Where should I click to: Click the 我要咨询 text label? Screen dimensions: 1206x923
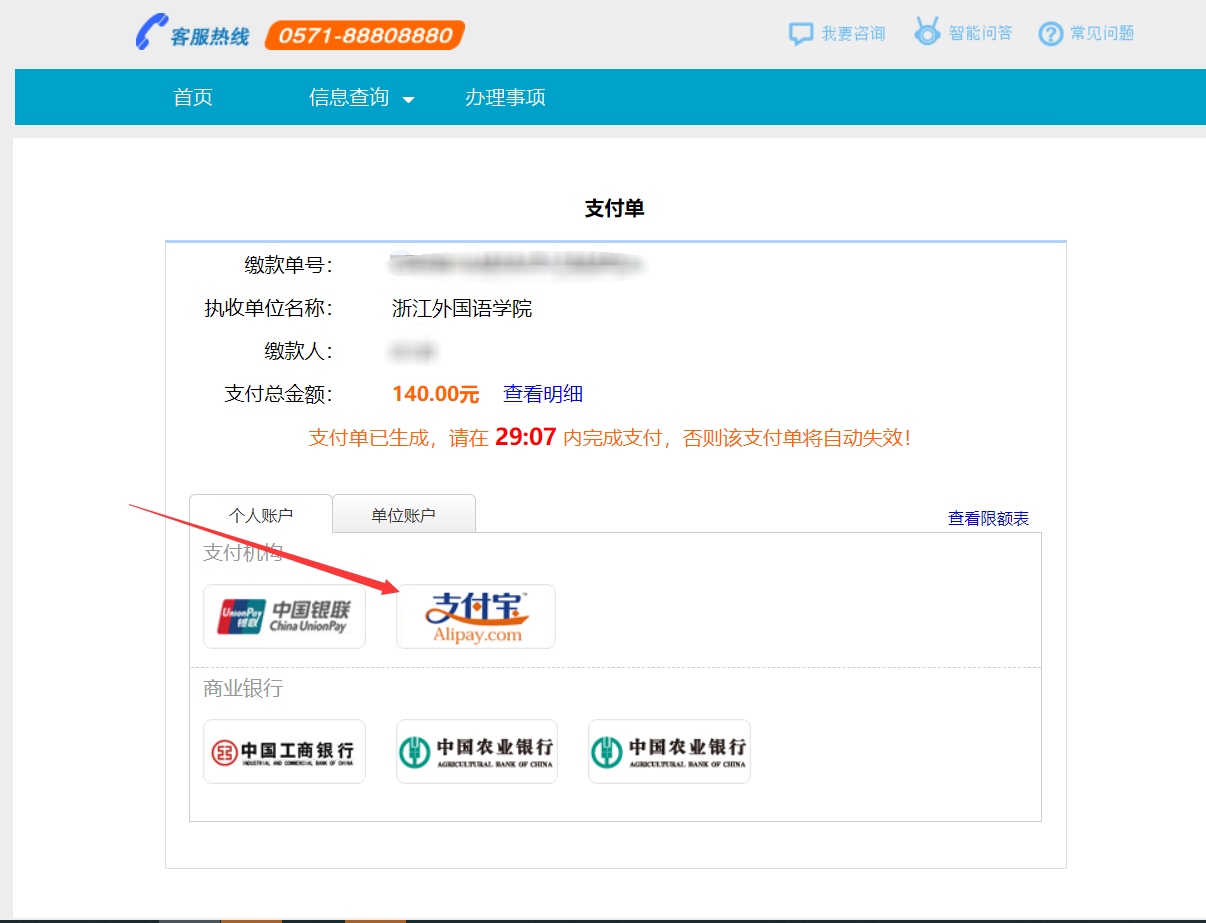(x=853, y=33)
